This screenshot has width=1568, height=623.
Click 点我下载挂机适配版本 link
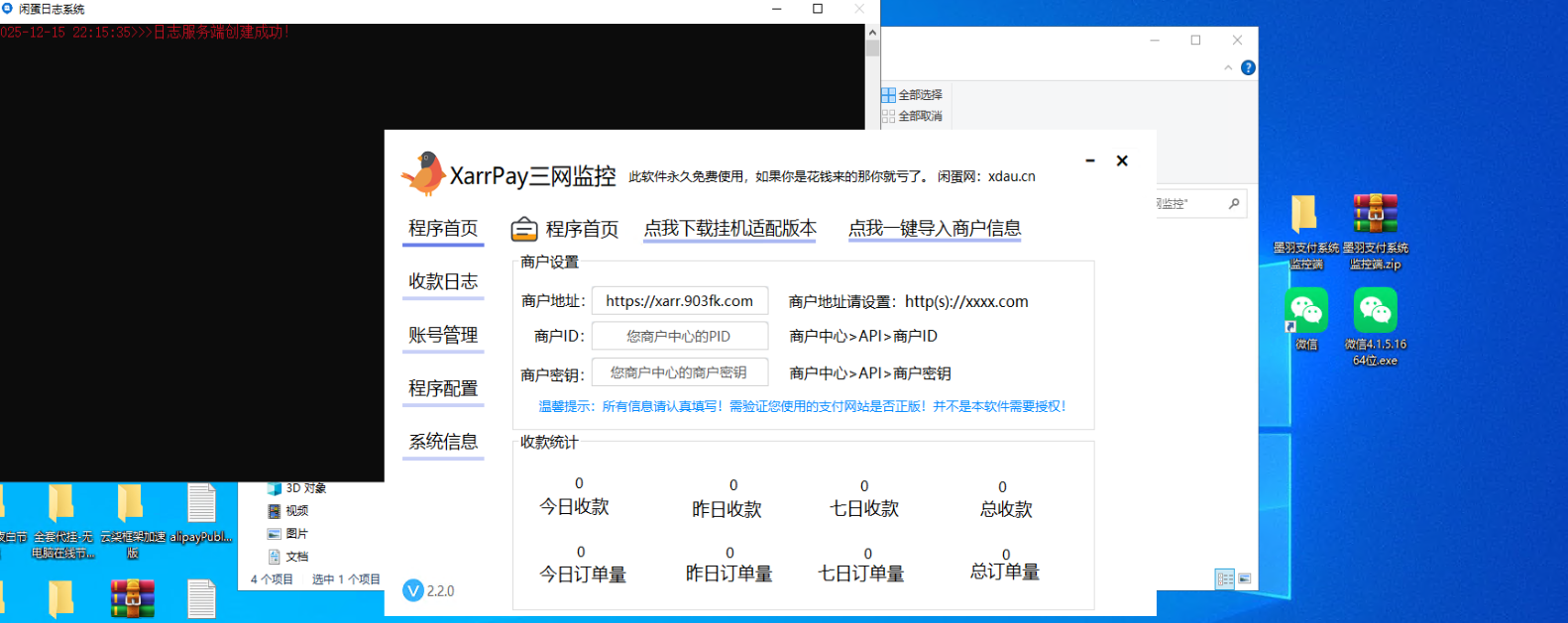(730, 229)
